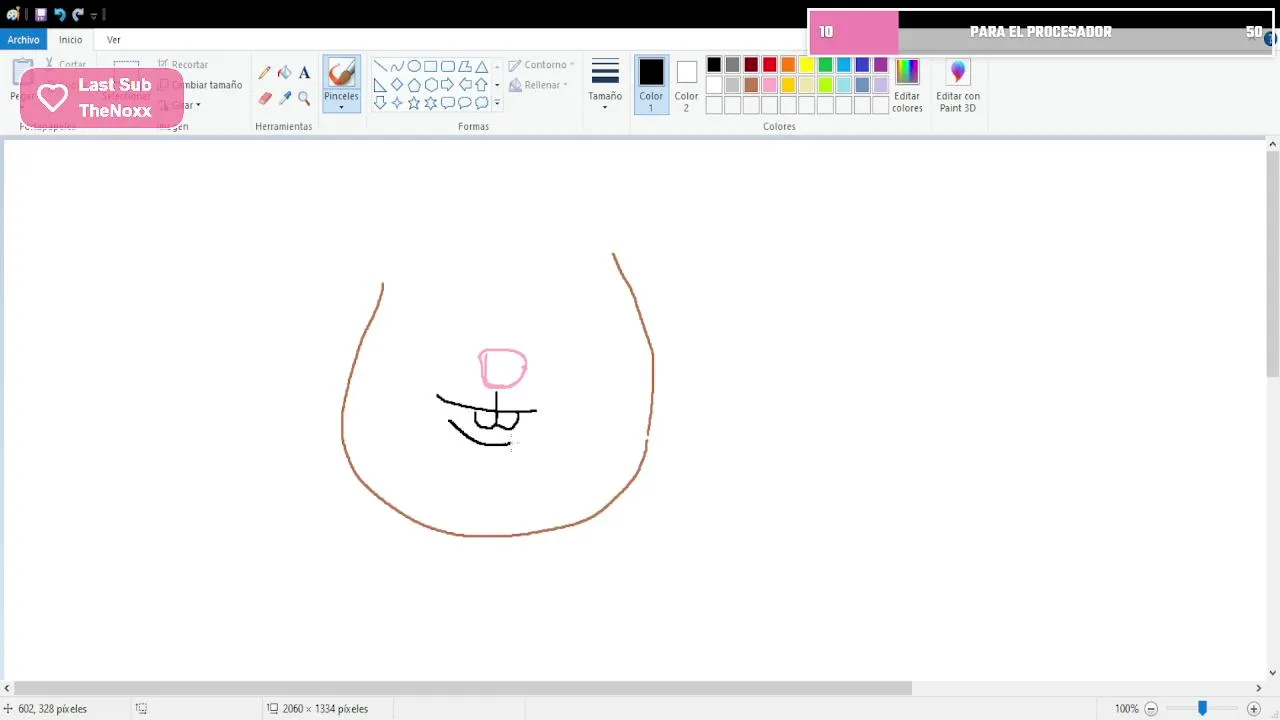Choose the Triangle shape
Viewport: 1280px width, 720px height.
pyautogui.click(x=482, y=66)
